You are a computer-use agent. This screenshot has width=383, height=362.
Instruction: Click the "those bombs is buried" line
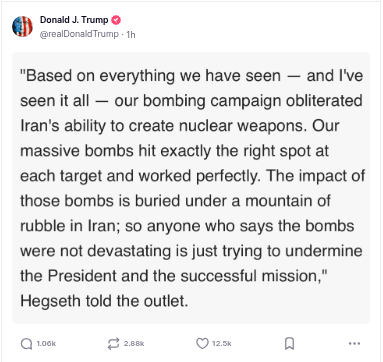click(x=175, y=201)
